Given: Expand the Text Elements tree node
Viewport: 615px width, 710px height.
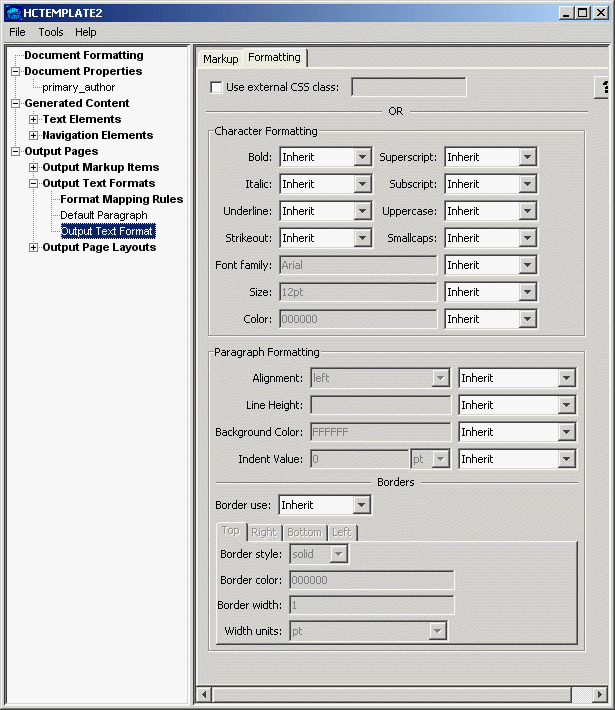Looking at the screenshot, I should [x=34, y=120].
